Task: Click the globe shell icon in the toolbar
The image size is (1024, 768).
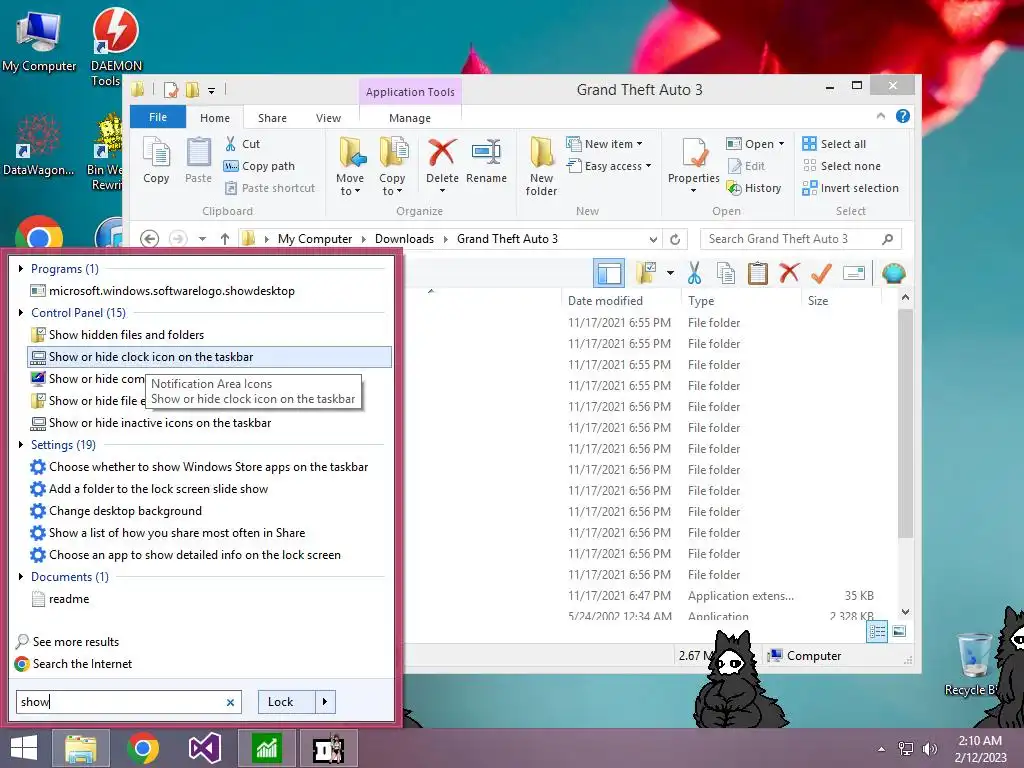Action: click(x=893, y=273)
